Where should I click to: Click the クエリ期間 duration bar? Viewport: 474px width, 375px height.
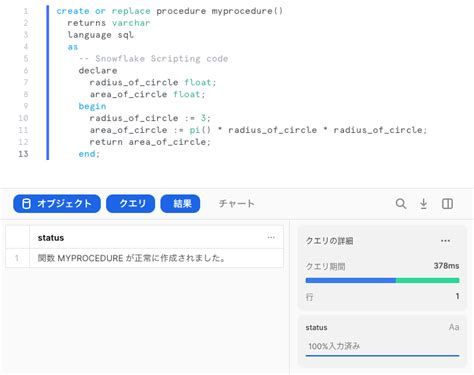point(382,281)
